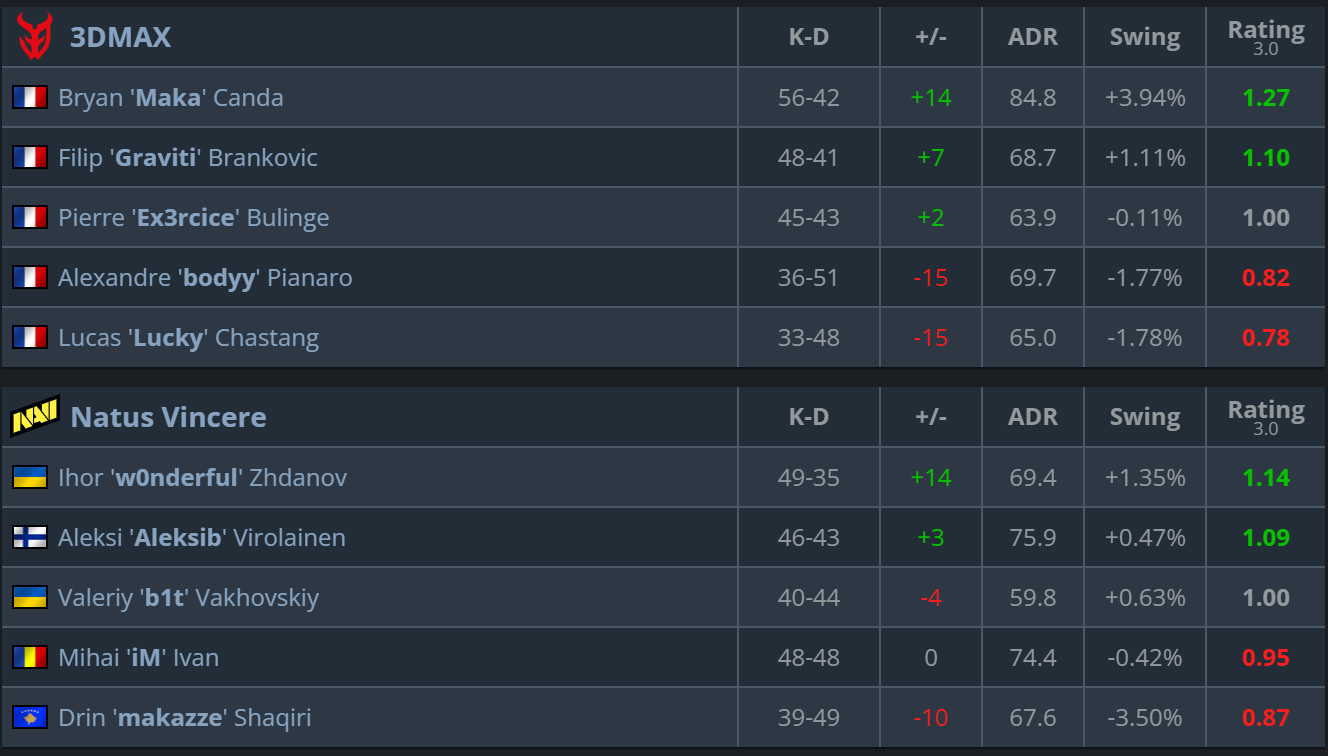
Task: Click the French flag beside Maka
Action: pyautogui.click(x=30, y=97)
